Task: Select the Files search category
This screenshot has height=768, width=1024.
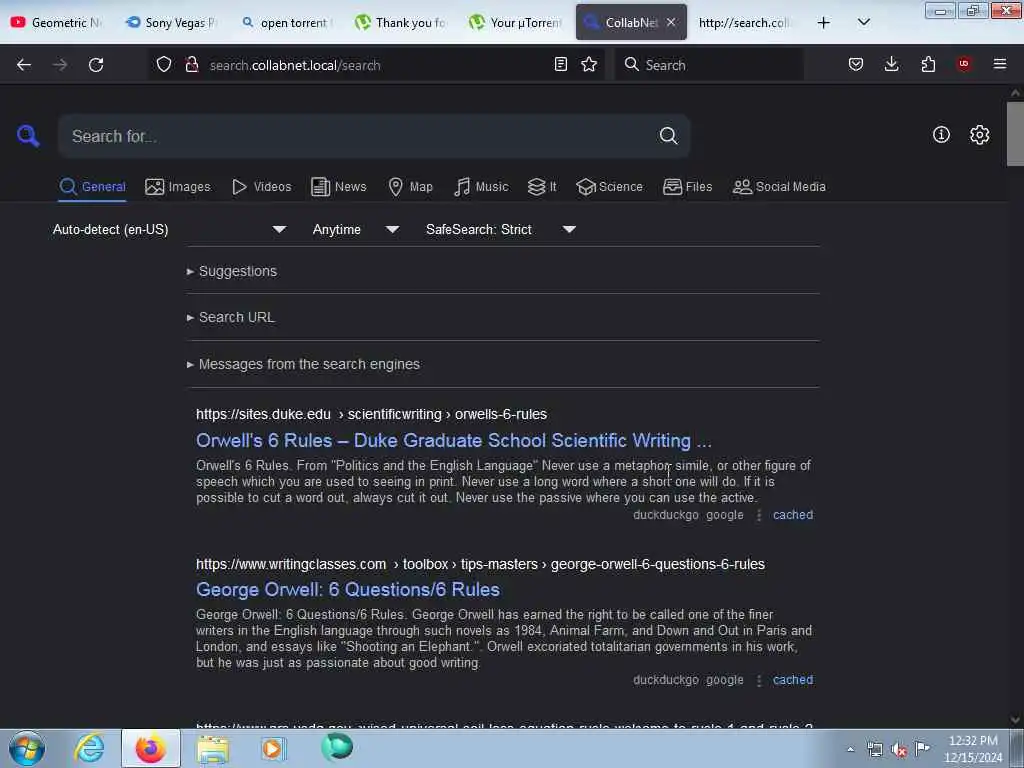Action: click(x=688, y=187)
